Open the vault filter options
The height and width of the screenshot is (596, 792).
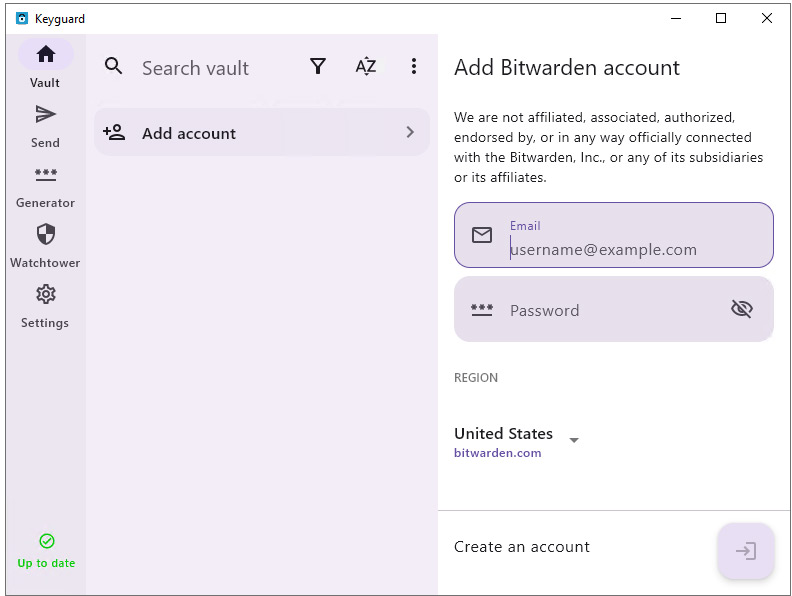[318, 66]
